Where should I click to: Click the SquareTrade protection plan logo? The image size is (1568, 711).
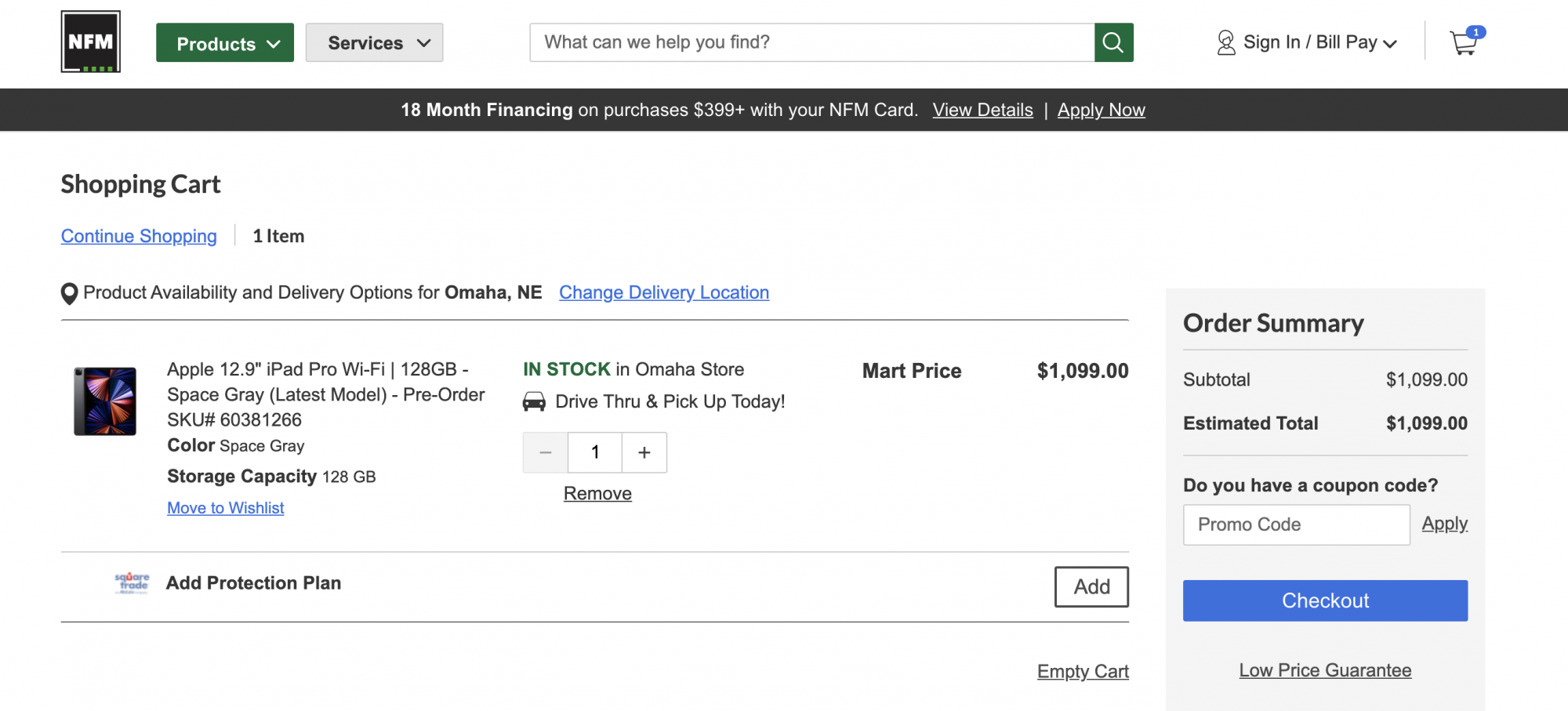click(132, 582)
